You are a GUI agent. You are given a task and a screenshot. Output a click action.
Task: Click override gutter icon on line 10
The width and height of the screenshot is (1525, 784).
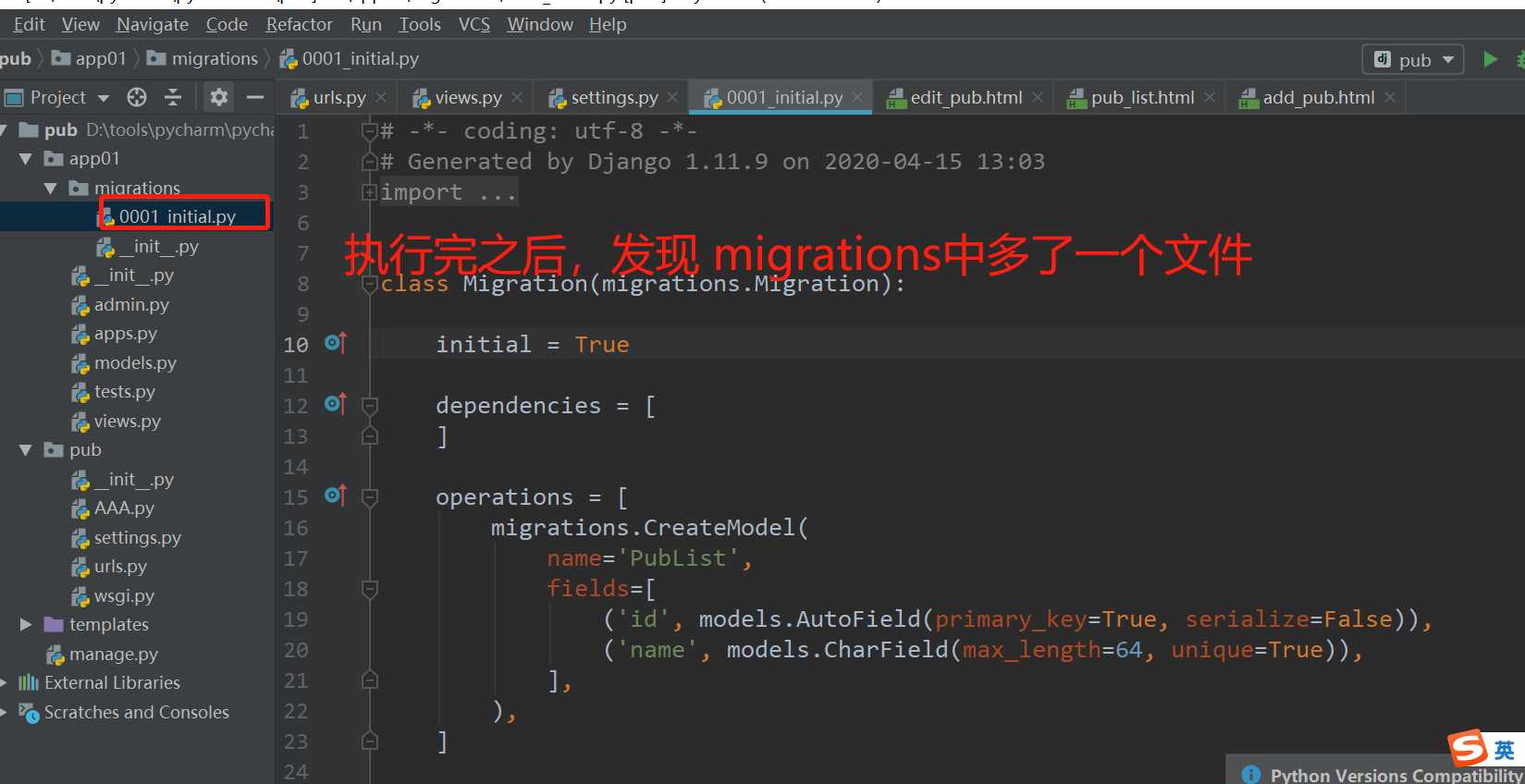pos(336,343)
